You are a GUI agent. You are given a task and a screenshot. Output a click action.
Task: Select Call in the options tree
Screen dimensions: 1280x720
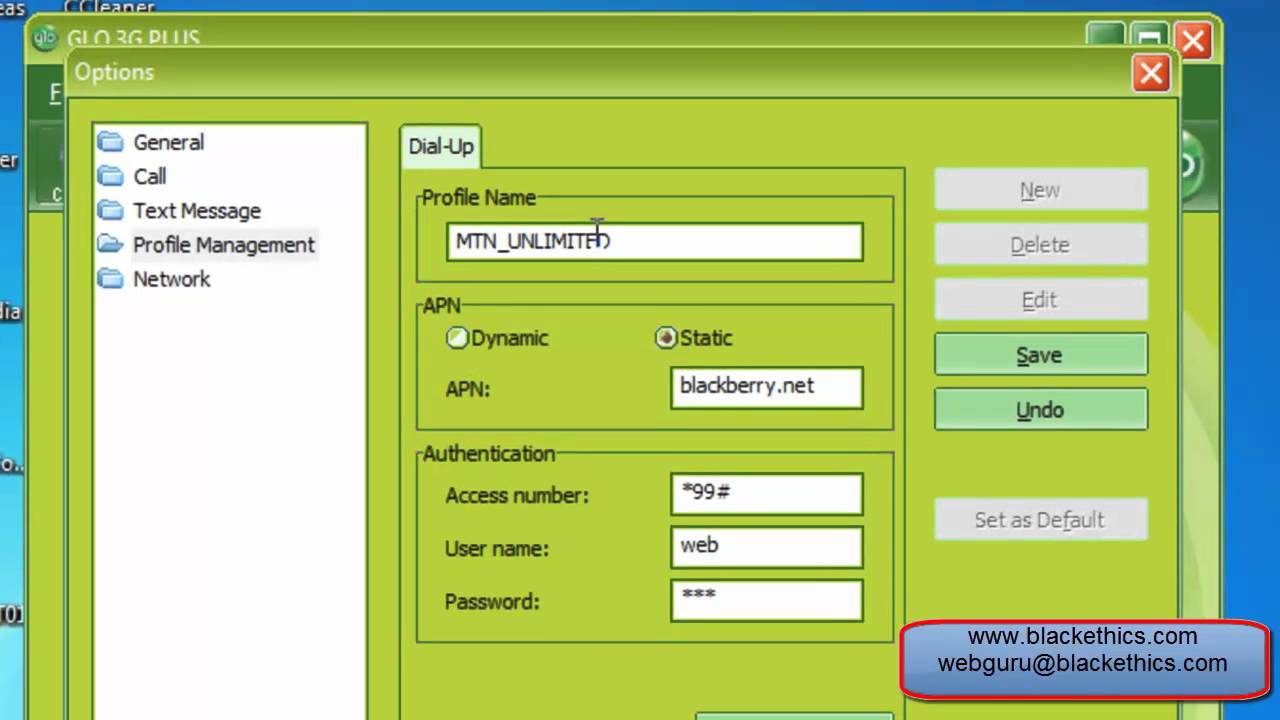tap(150, 176)
